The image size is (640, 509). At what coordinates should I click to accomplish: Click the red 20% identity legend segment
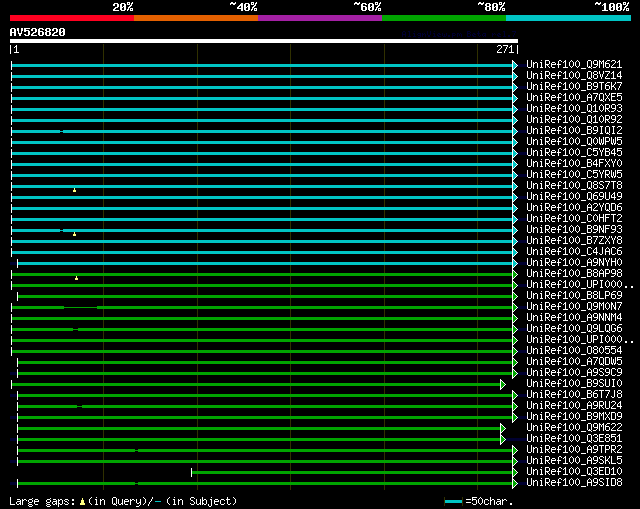(72, 18)
